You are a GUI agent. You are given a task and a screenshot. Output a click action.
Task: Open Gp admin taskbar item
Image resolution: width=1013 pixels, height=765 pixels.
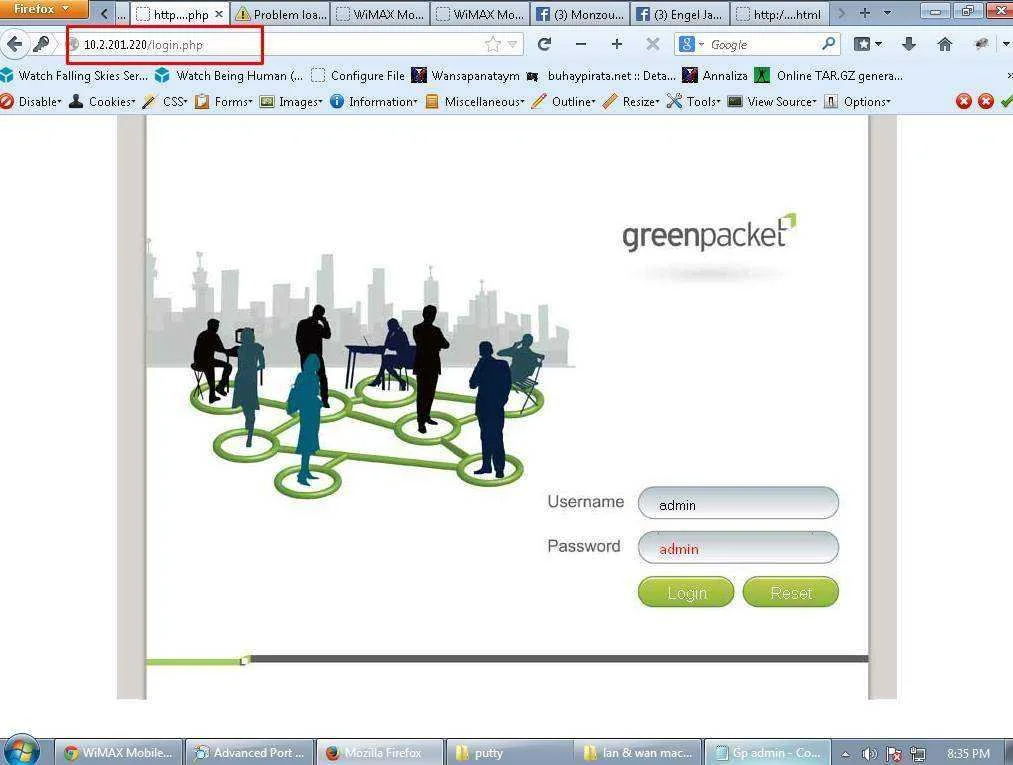767,753
